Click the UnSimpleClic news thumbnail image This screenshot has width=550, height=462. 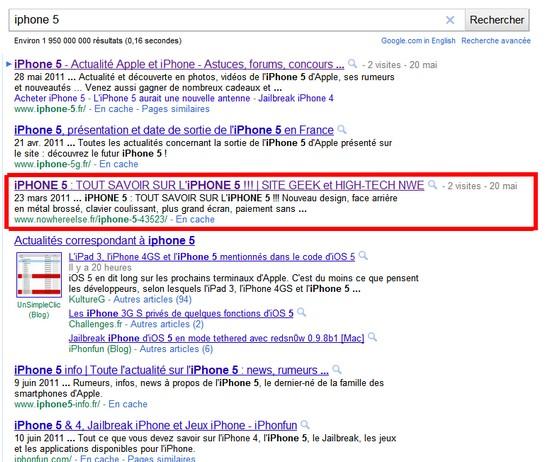click(39, 275)
